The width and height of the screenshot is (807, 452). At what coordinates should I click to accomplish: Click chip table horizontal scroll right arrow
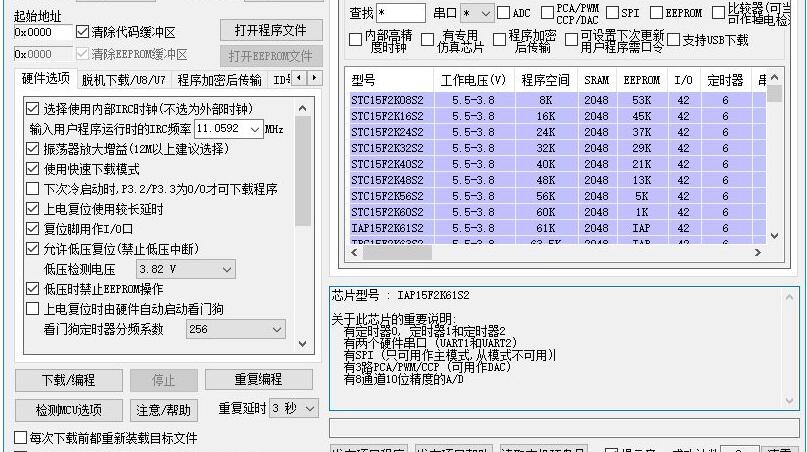758,252
